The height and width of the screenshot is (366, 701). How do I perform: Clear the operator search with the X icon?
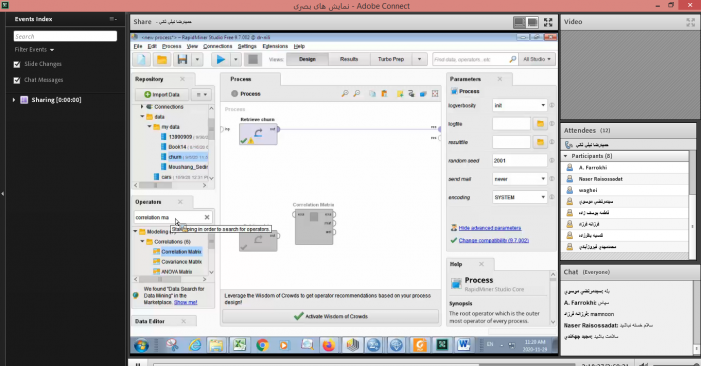(x=207, y=217)
